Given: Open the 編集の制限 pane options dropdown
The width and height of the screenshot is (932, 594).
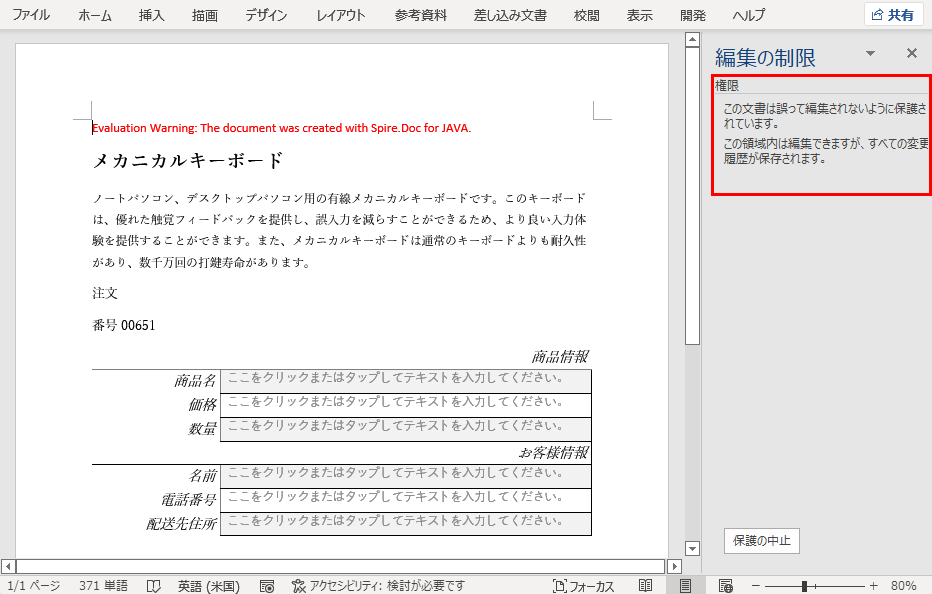Looking at the screenshot, I should click(869, 53).
